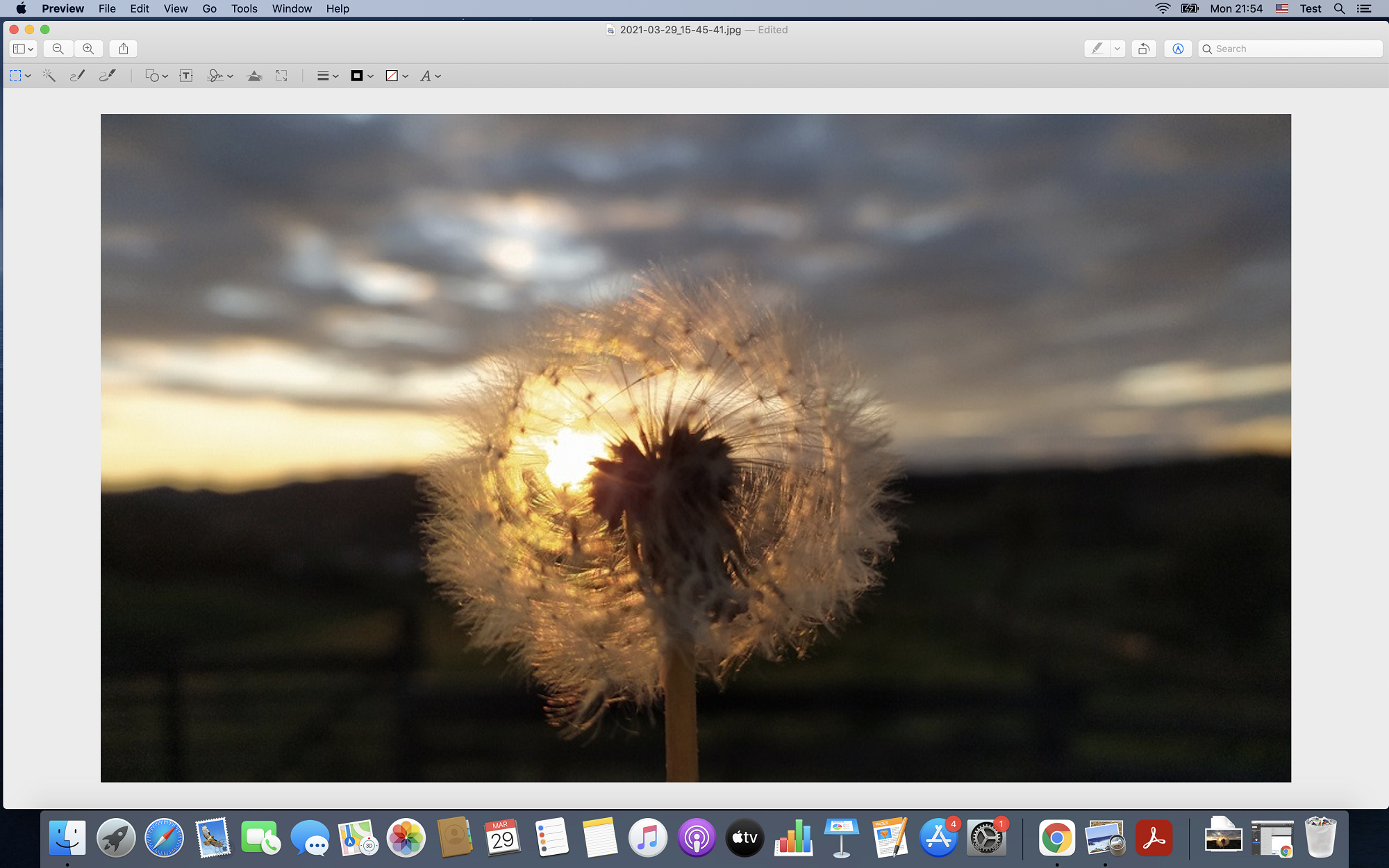The width and height of the screenshot is (1389, 868).
Task: Click the document title 2021-03-29_15-45-41.jpg
Action: pos(680,30)
